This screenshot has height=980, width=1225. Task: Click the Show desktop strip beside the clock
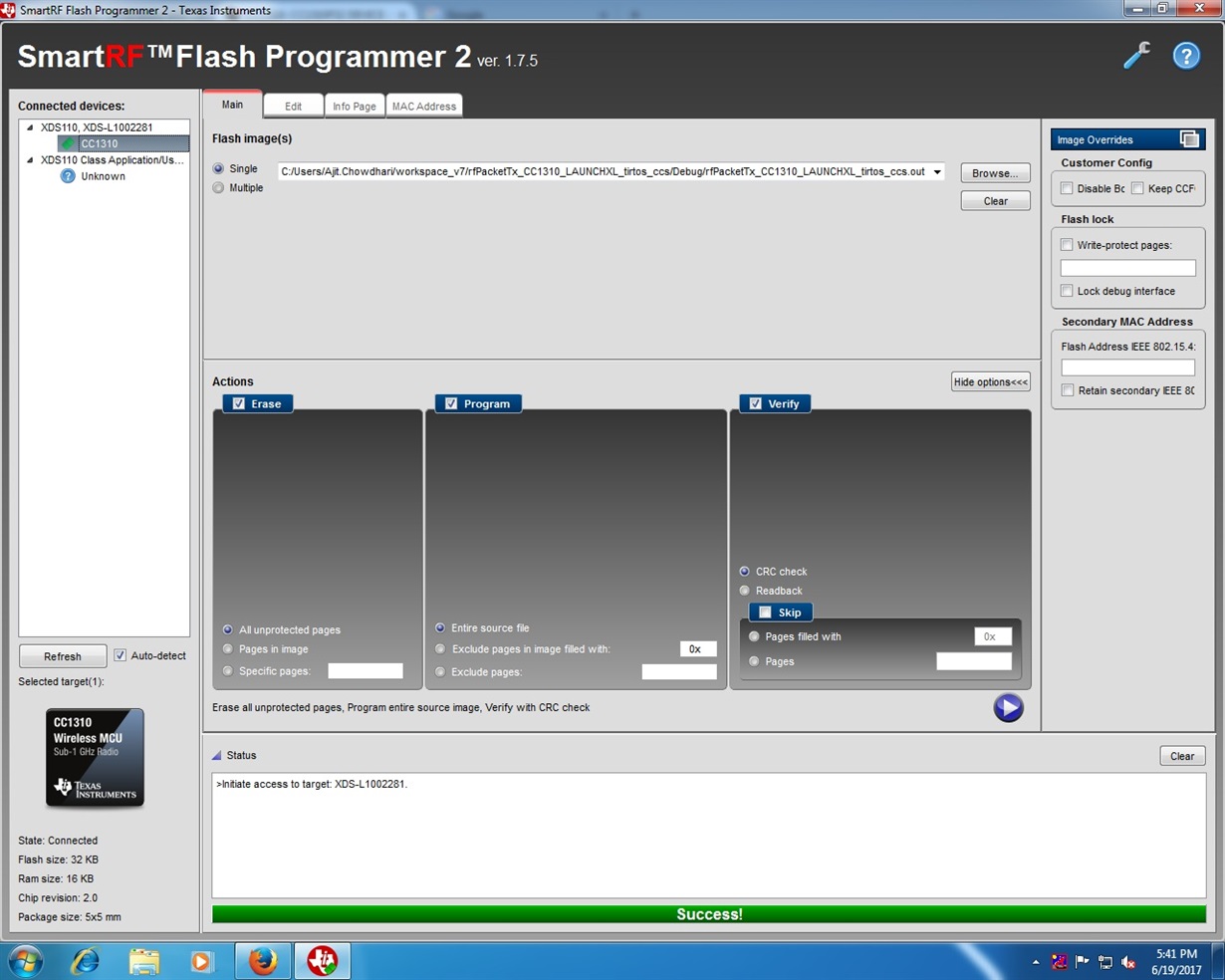pos(1218,961)
